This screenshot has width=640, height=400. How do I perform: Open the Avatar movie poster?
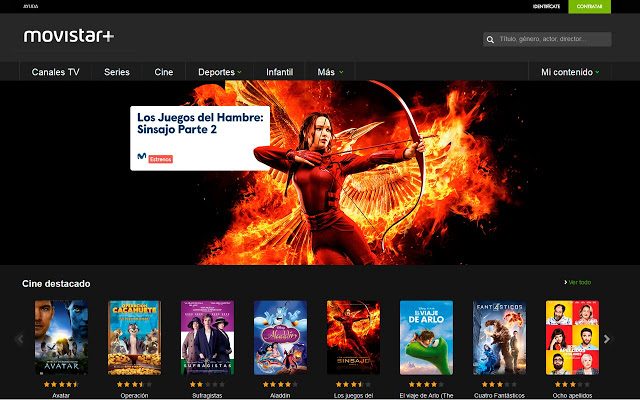[x=60, y=337]
